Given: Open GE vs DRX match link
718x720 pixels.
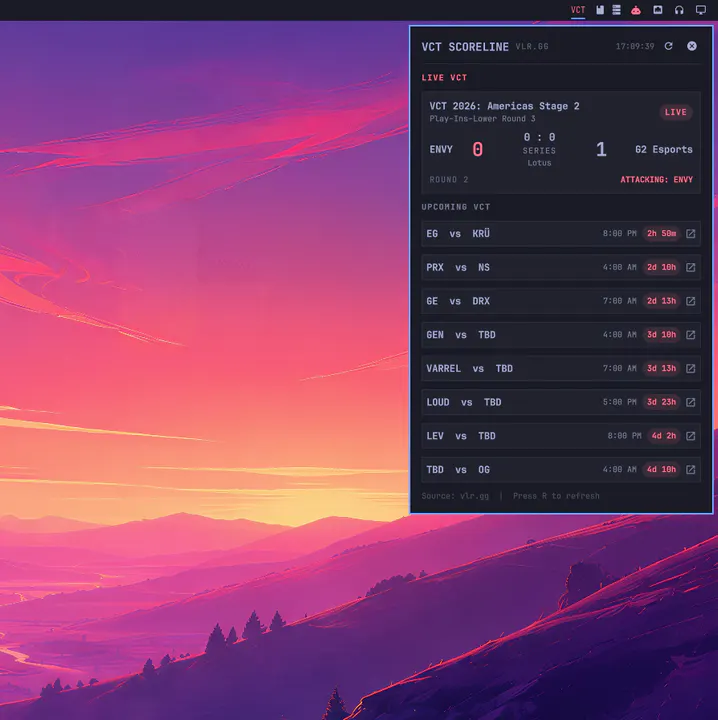Looking at the screenshot, I should [690, 301].
